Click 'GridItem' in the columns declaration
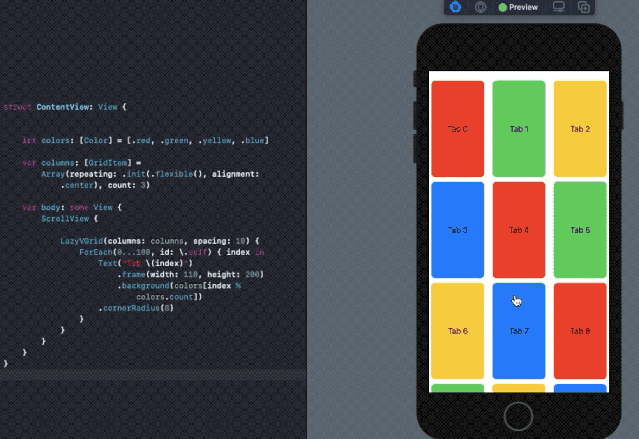This screenshot has height=439, width=639. (108, 163)
